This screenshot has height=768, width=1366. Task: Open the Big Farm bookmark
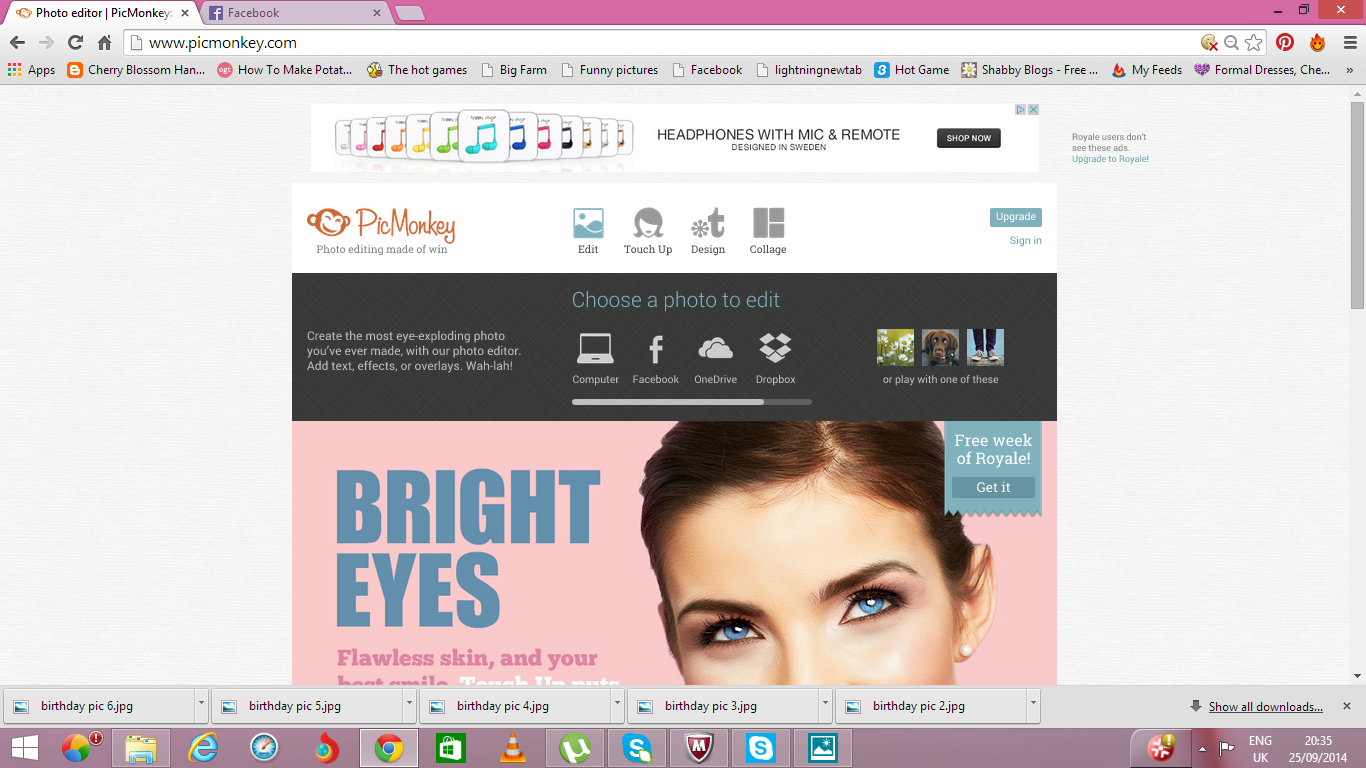click(x=514, y=70)
